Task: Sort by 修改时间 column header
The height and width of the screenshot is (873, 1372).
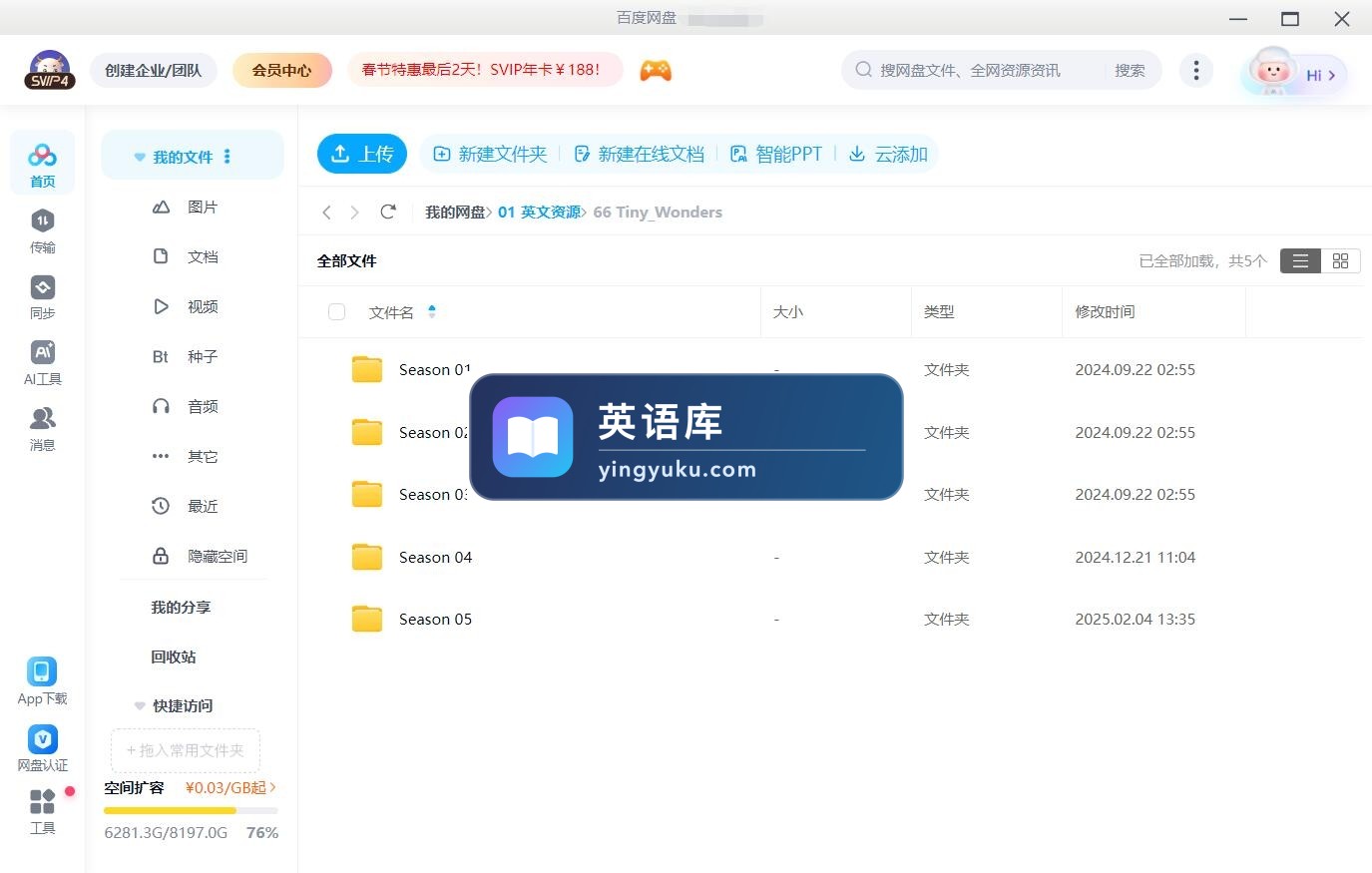Action: click(1105, 312)
